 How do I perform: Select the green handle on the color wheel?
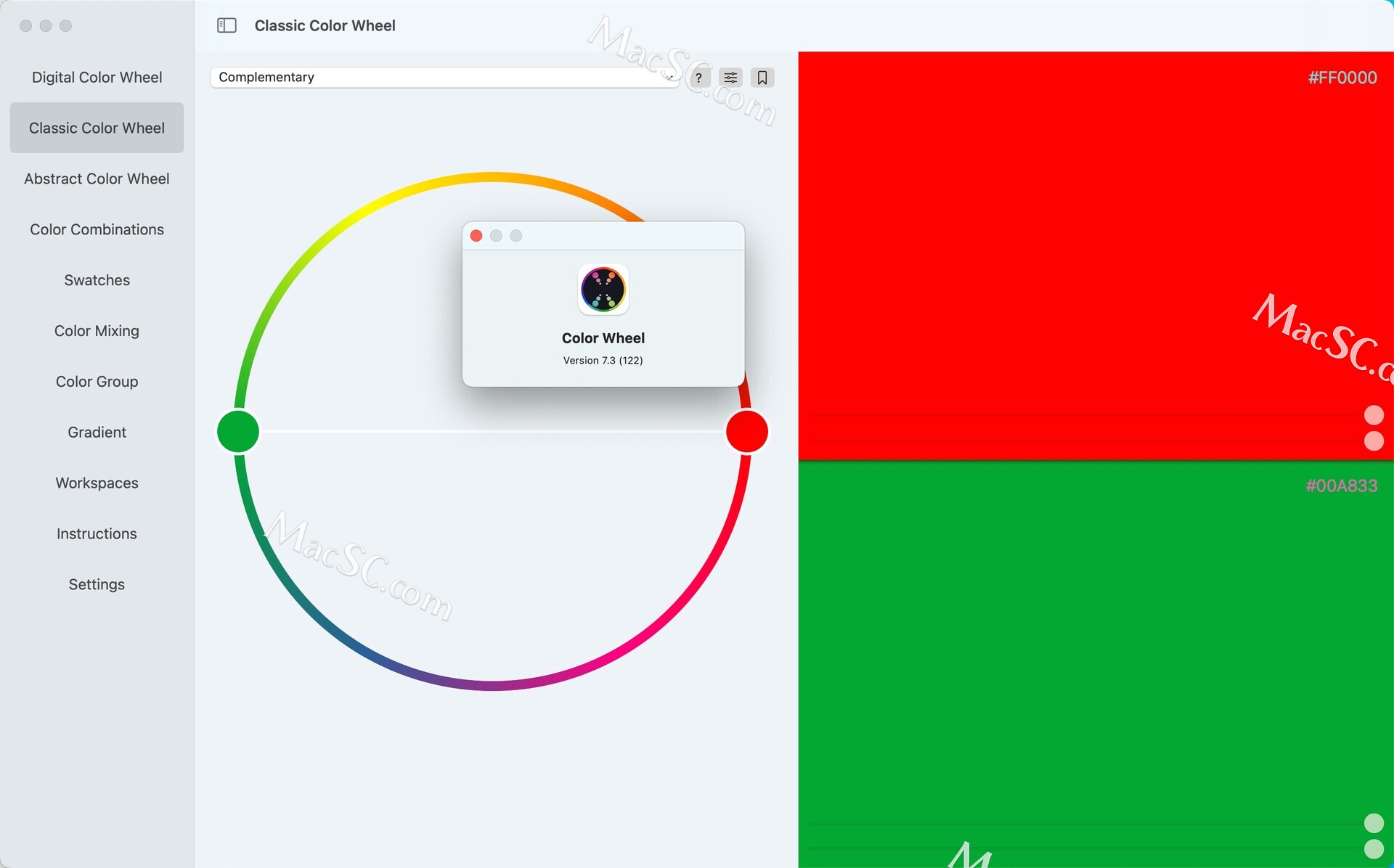pyautogui.click(x=237, y=432)
